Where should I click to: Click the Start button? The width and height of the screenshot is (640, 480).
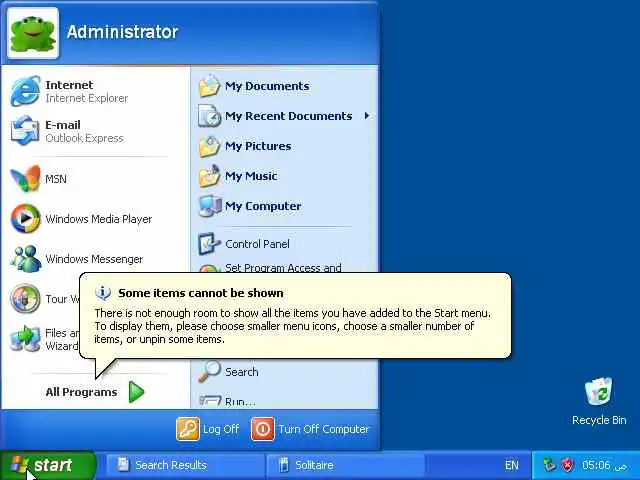pos(48,465)
